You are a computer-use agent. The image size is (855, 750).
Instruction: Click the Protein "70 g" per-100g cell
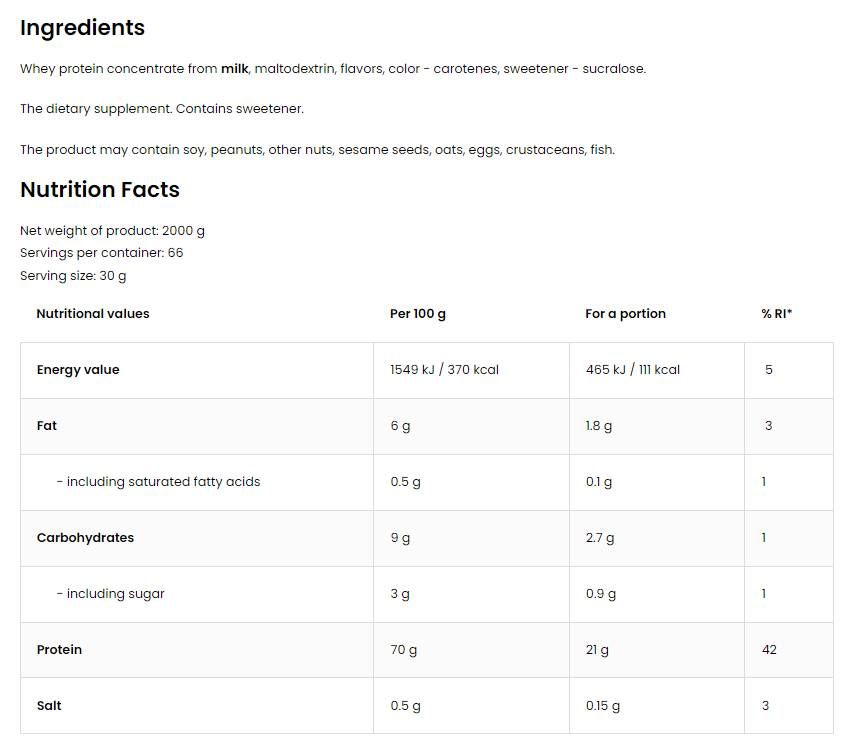pos(404,650)
